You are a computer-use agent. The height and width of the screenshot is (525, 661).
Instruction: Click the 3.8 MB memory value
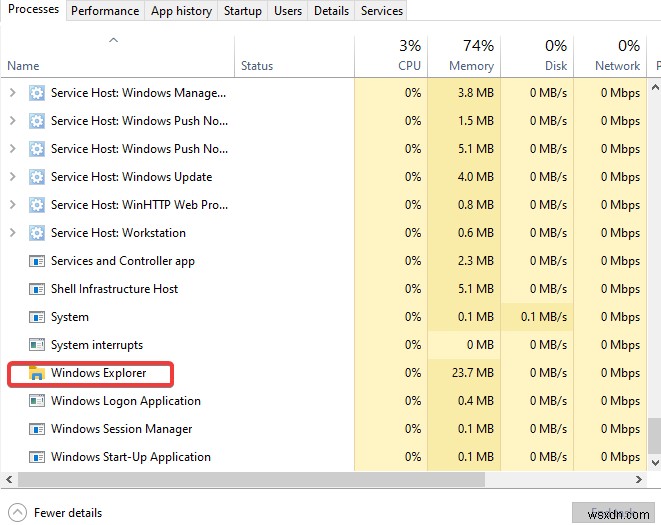[x=476, y=93]
